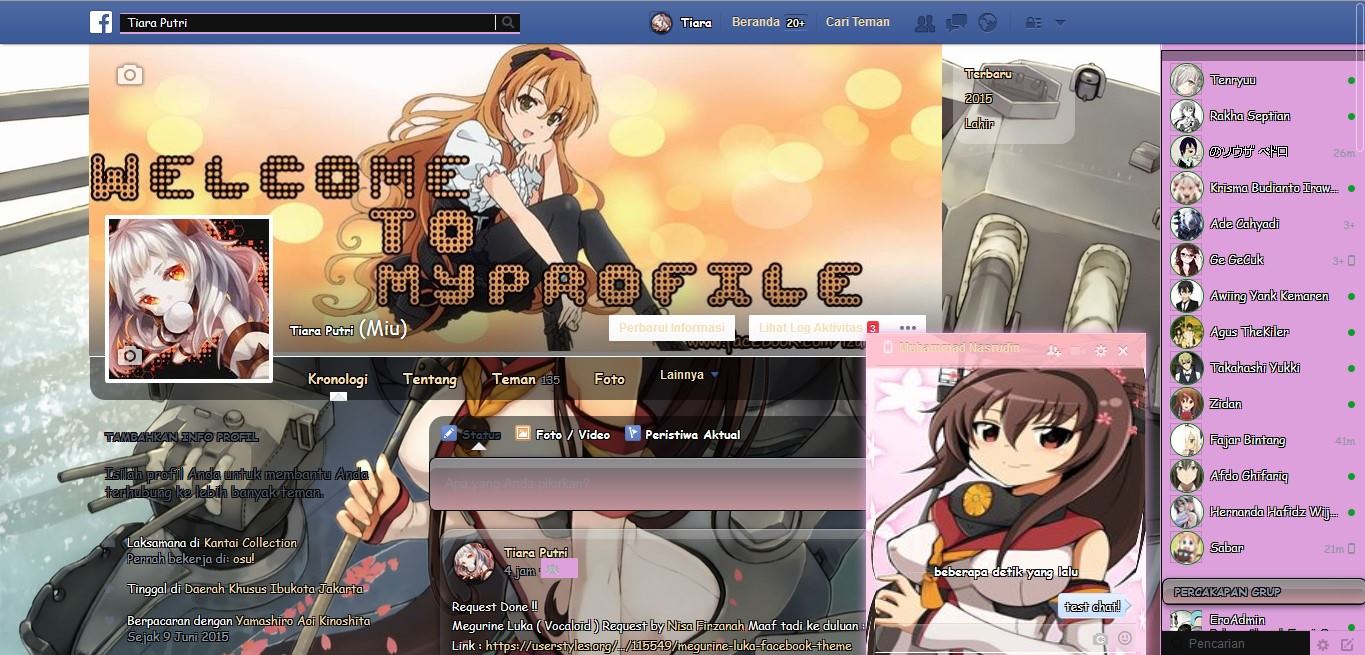Click the Perbarui Informasi button
Screen dimensions: 1365x655
tap(671, 327)
